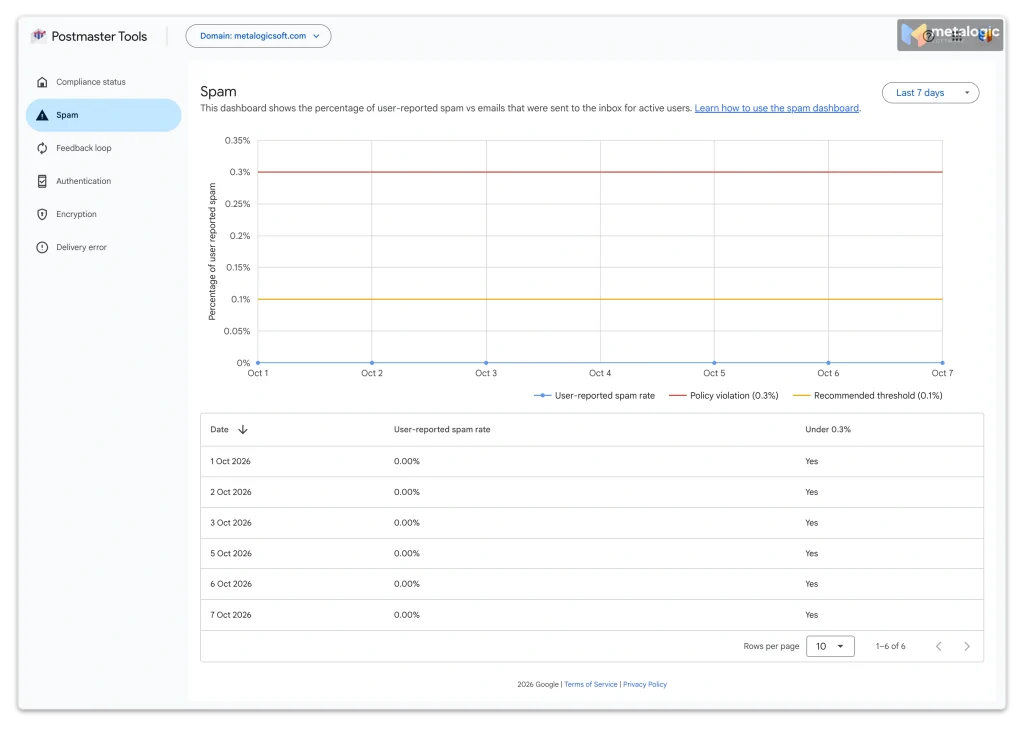
Task: Open the Rows per page 10 dropdown
Action: pos(830,647)
